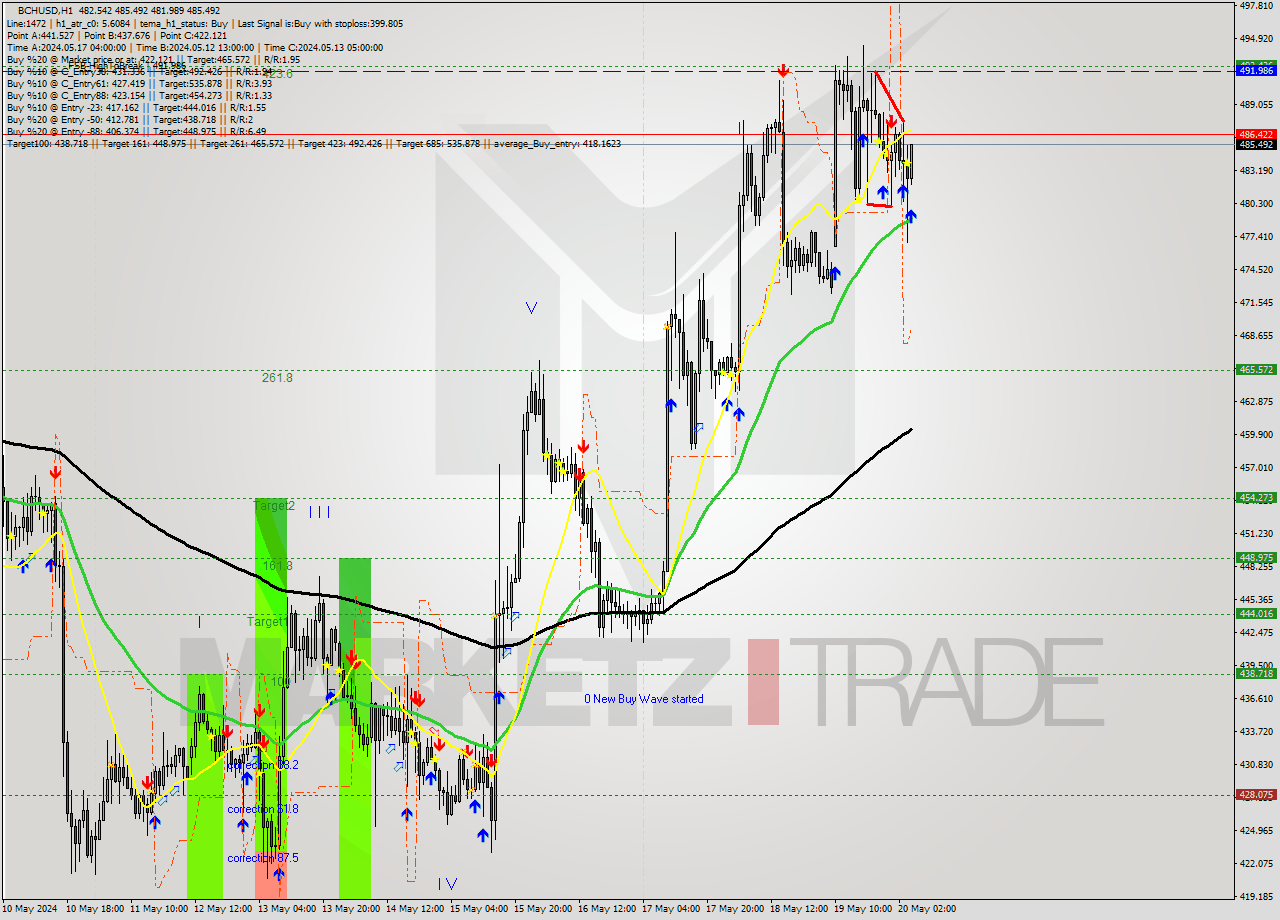Click the 442.475 axis price label
This screenshot has width=1280, height=920.
(x=1256, y=633)
